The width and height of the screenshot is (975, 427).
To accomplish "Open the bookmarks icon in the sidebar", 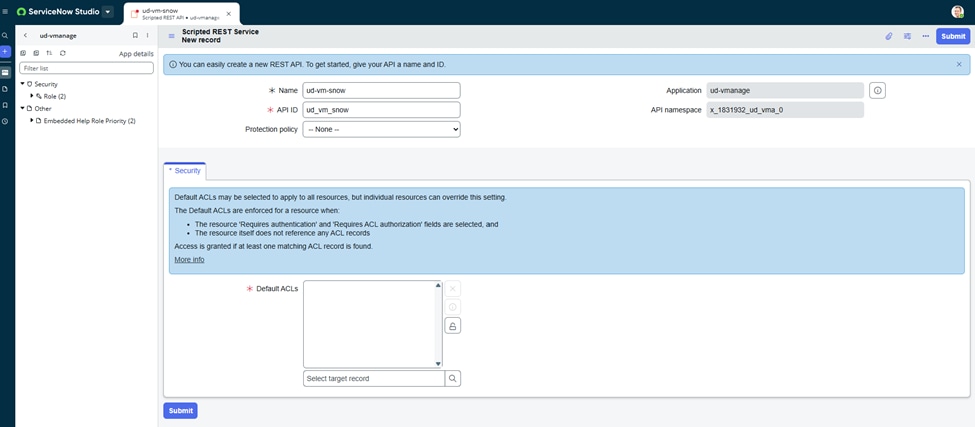I will click(x=5, y=105).
